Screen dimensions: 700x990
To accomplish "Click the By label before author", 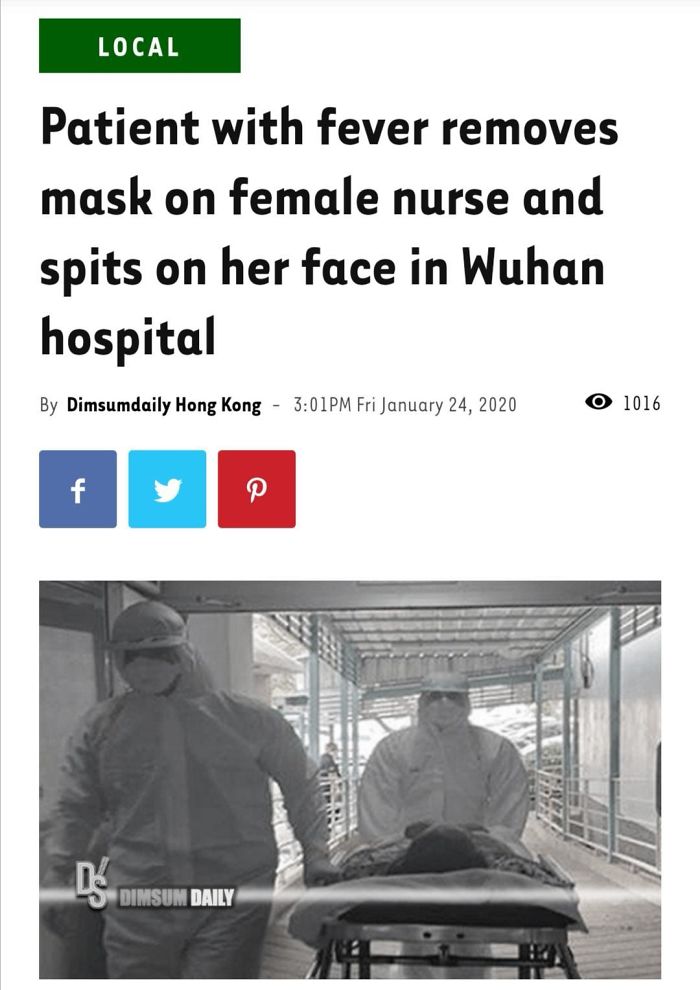I will click(x=49, y=405).
